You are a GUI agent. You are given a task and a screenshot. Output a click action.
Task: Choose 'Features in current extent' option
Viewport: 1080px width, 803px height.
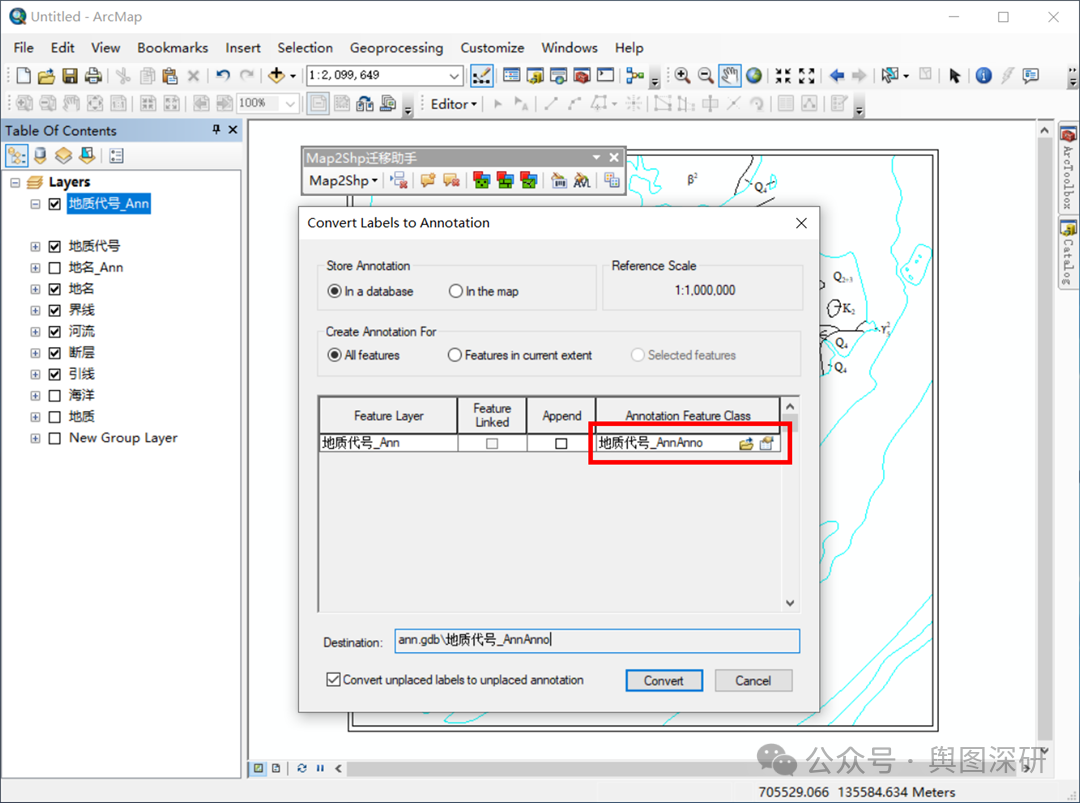point(455,355)
